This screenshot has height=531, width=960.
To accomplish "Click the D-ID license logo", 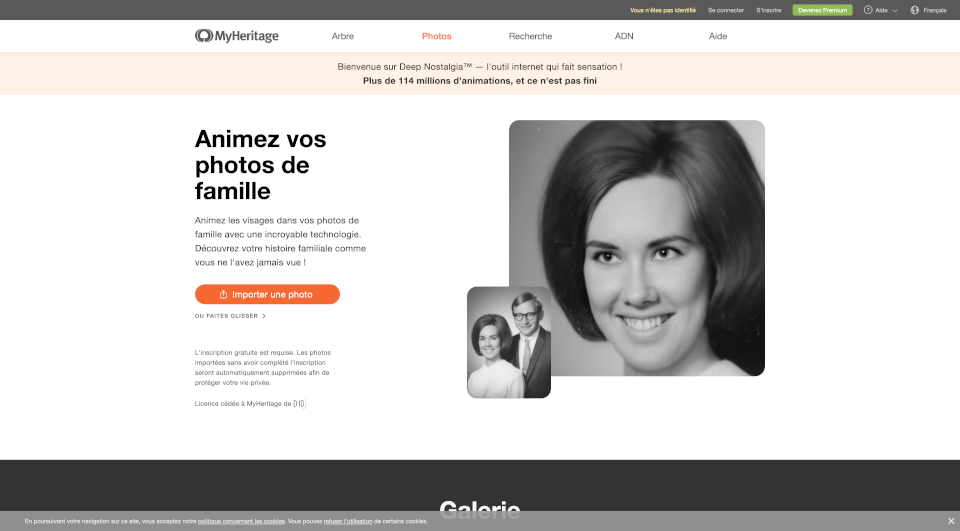I will tap(299, 404).
